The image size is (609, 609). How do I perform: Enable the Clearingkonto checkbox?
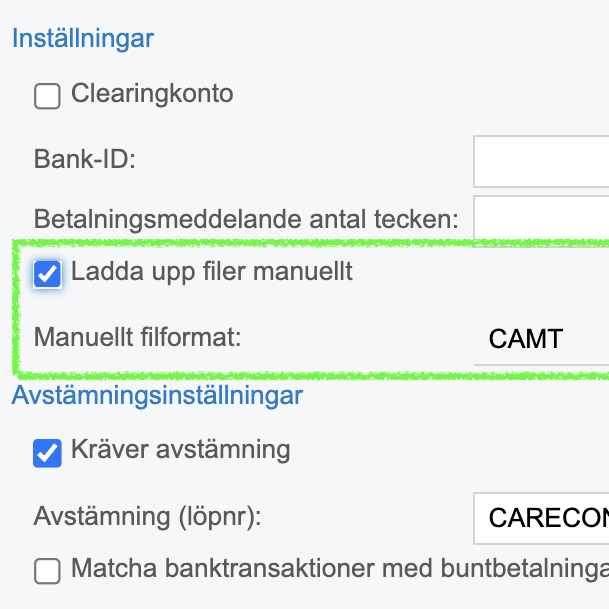click(x=47, y=96)
